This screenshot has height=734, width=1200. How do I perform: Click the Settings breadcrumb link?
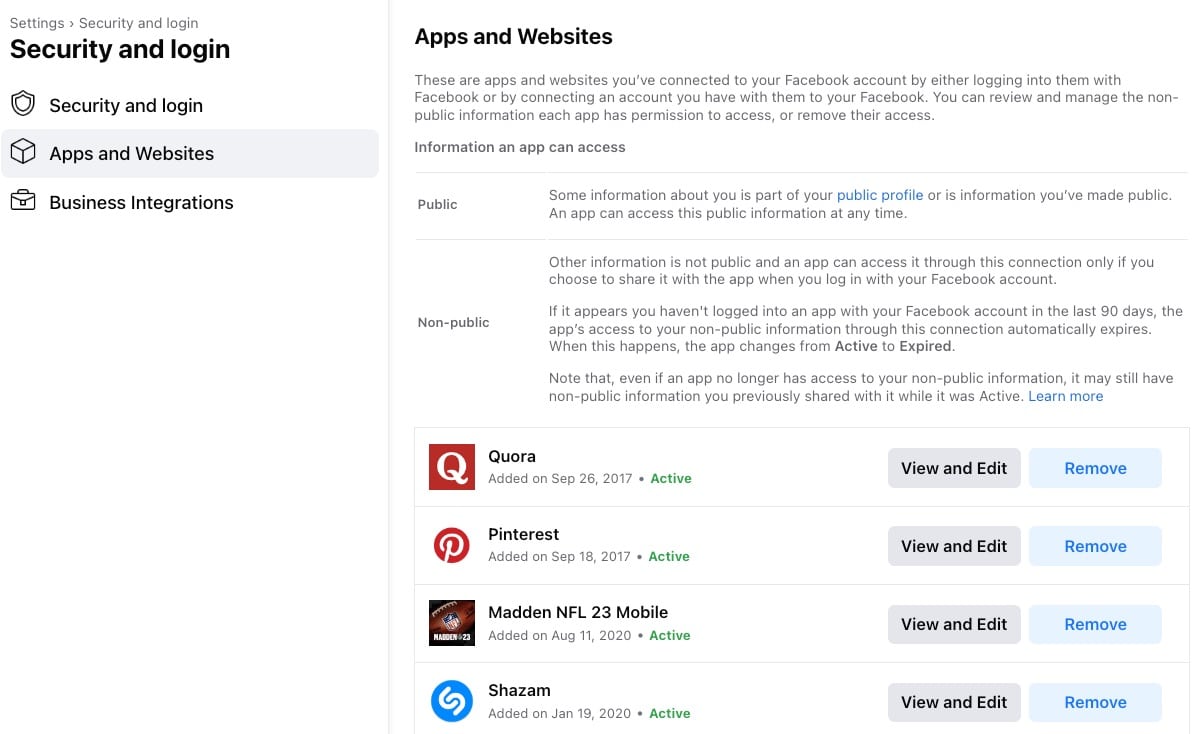[37, 23]
